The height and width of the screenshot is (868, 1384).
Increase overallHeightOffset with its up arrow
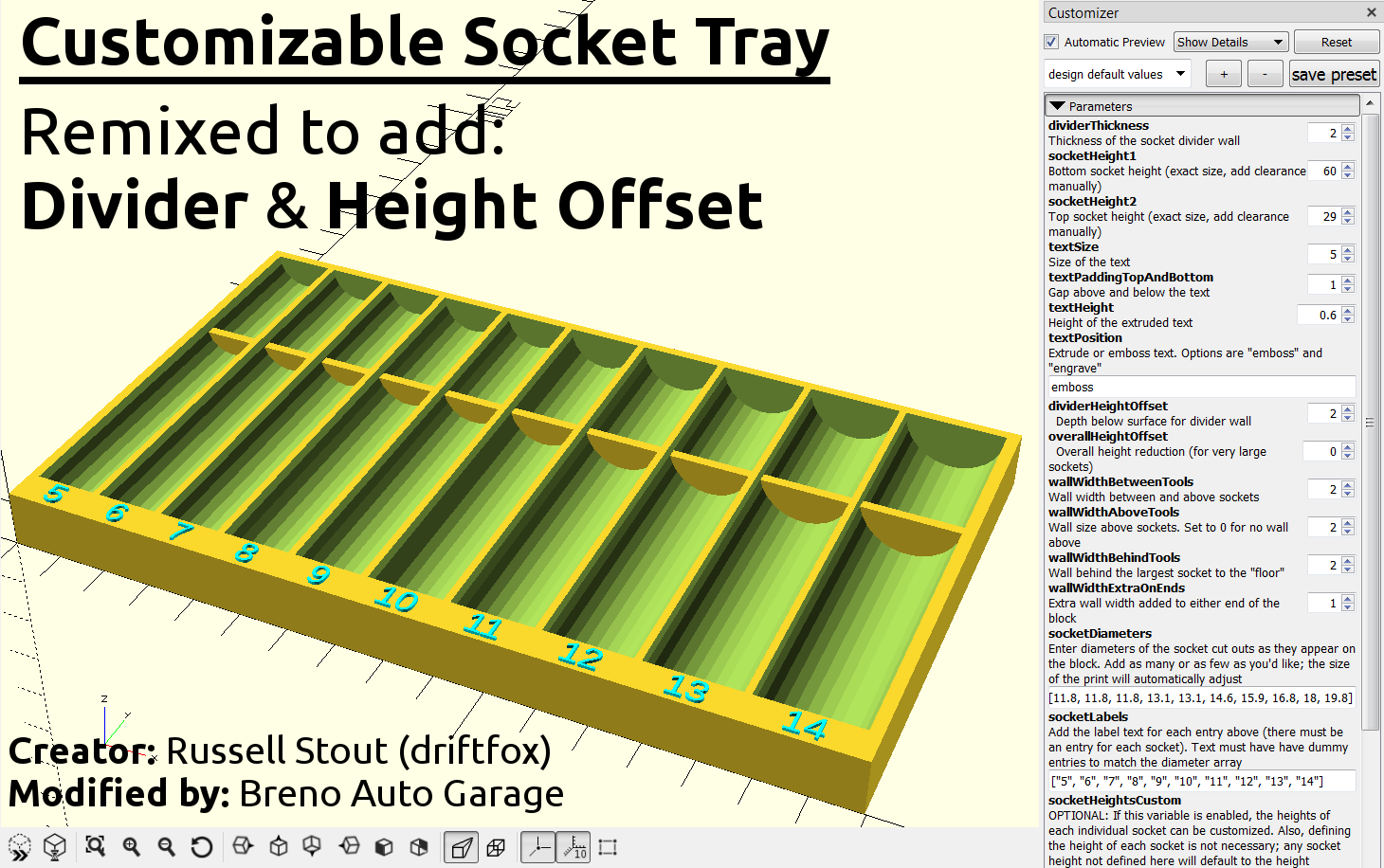1348,446
